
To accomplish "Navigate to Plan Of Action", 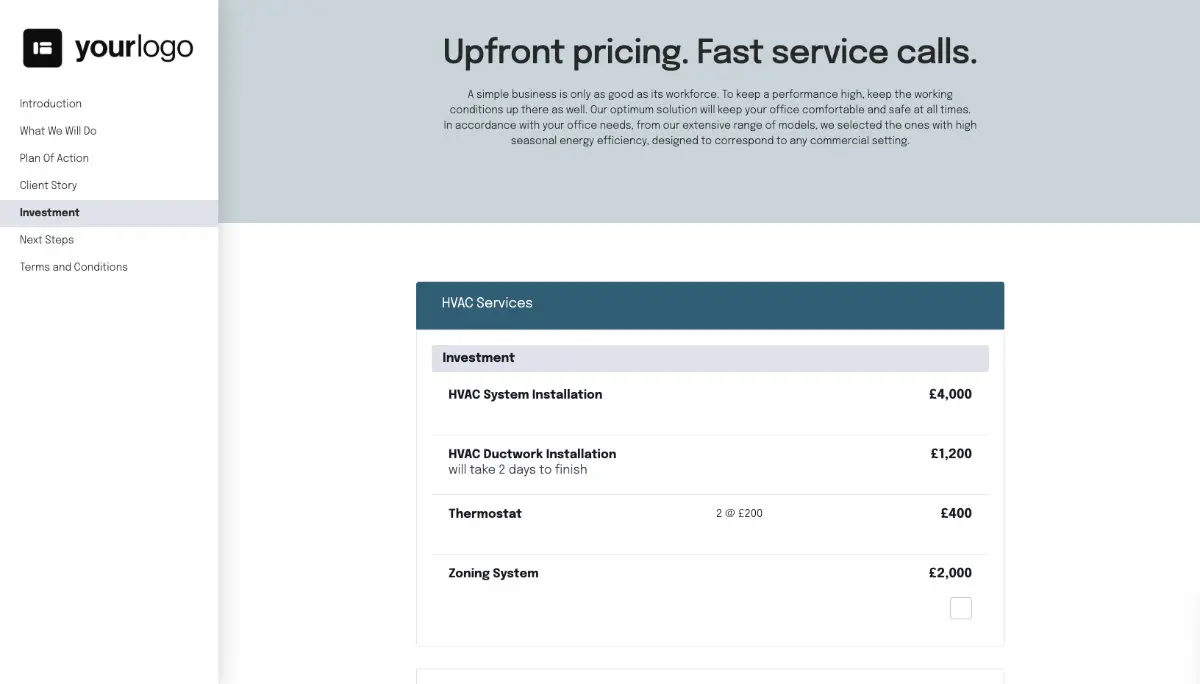I will (x=54, y=157).
